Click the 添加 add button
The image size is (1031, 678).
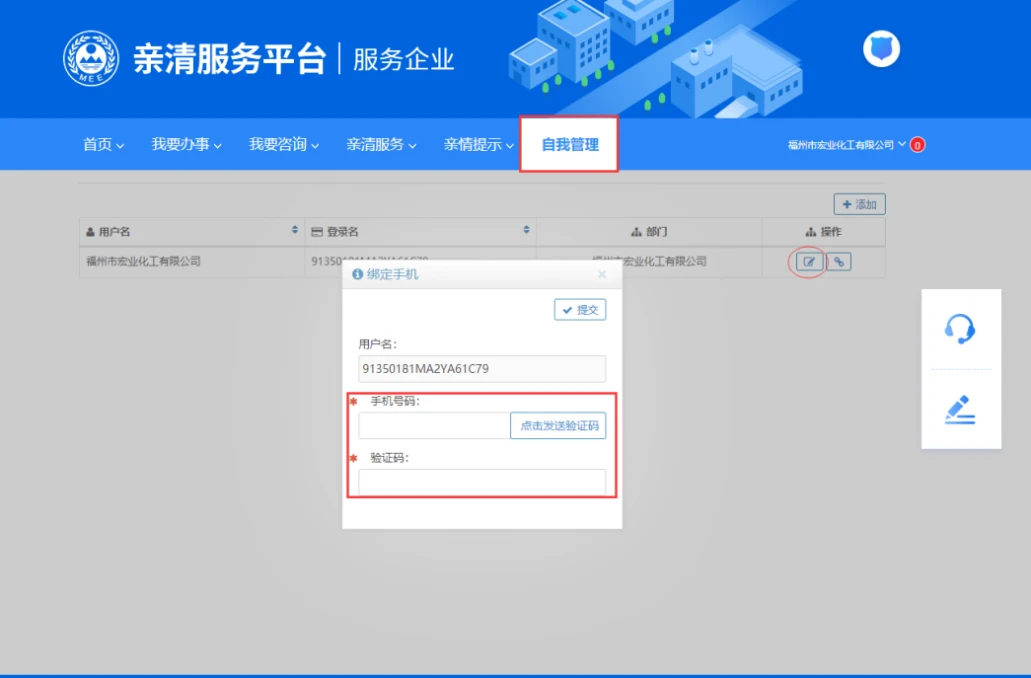click(x=859, y=204)
